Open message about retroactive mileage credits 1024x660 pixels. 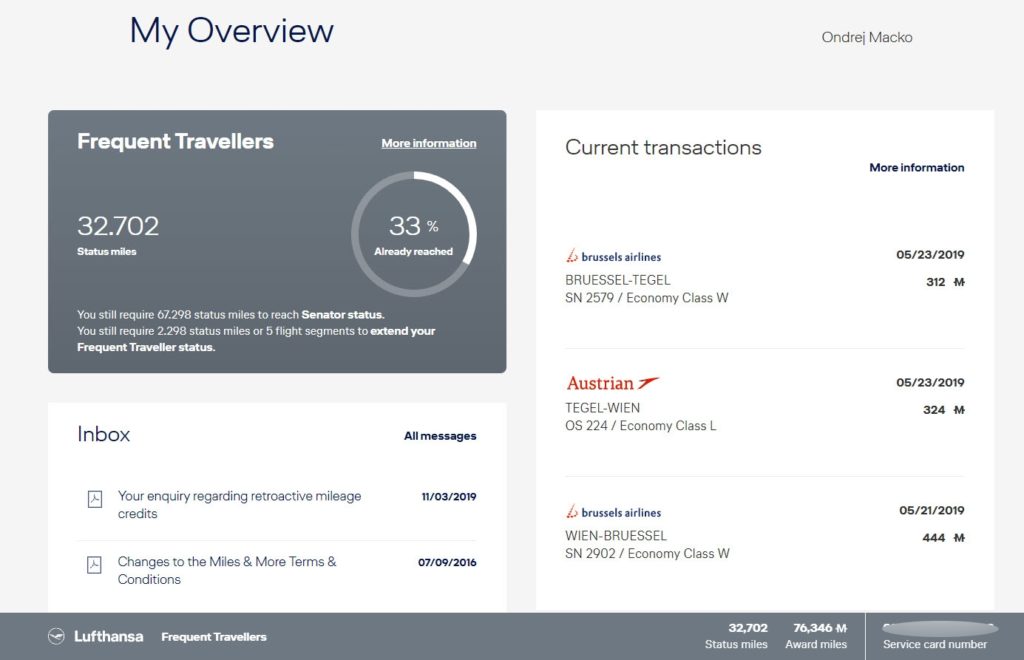coord(239,504)
